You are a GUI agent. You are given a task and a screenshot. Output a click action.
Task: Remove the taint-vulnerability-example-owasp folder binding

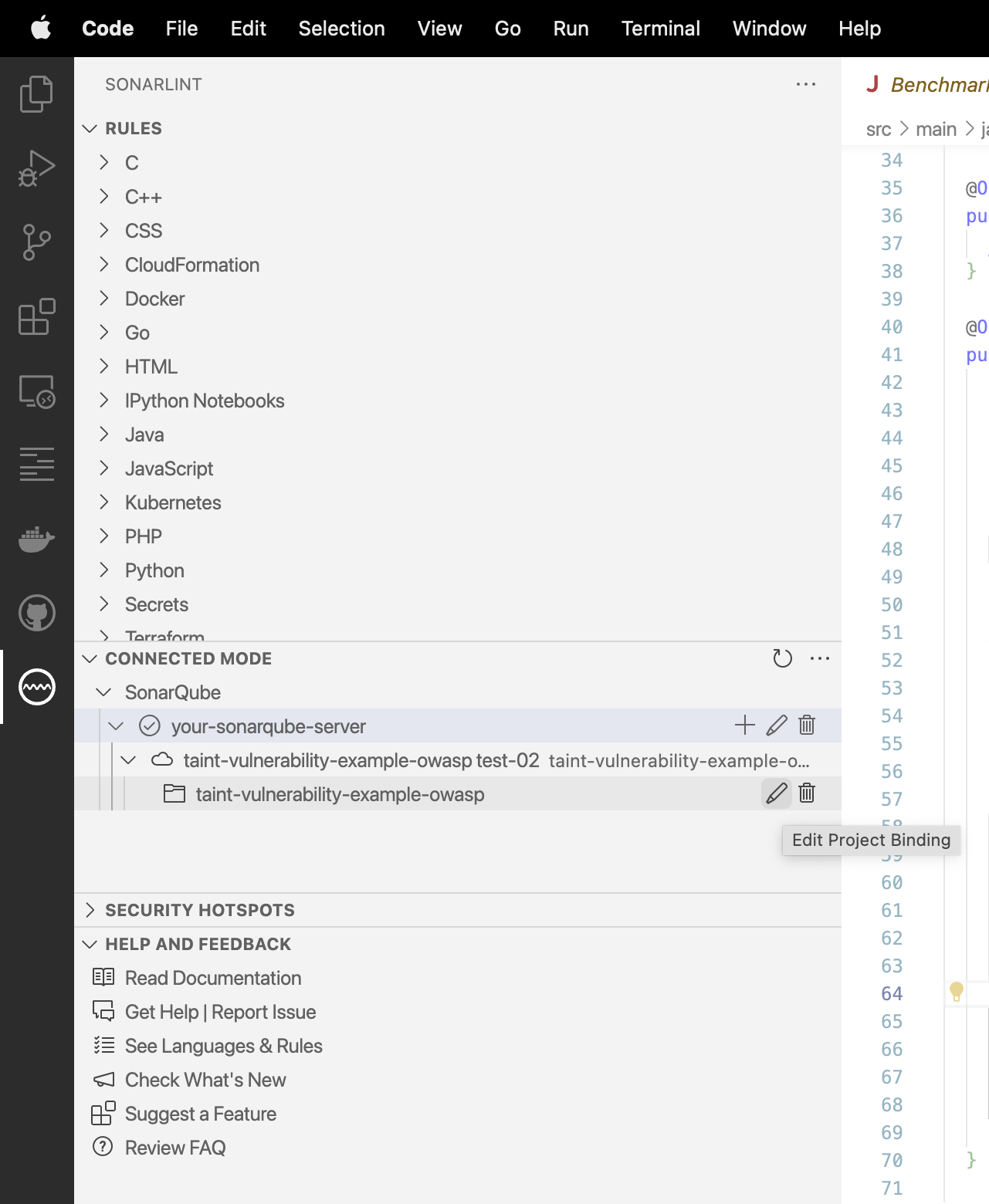pos(807,793)
